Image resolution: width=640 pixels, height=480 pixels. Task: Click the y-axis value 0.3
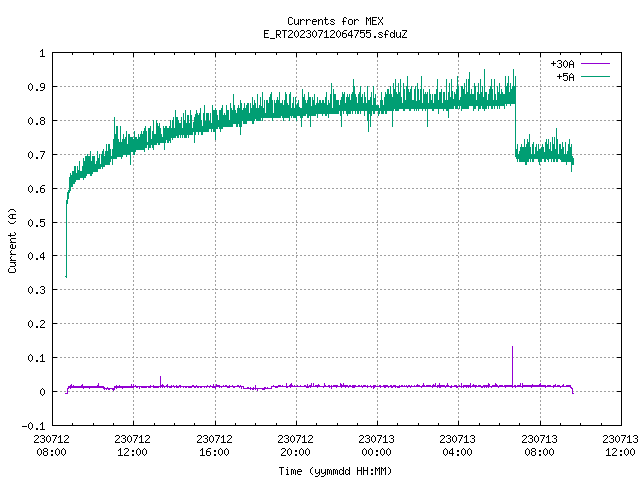pos(36,290)
